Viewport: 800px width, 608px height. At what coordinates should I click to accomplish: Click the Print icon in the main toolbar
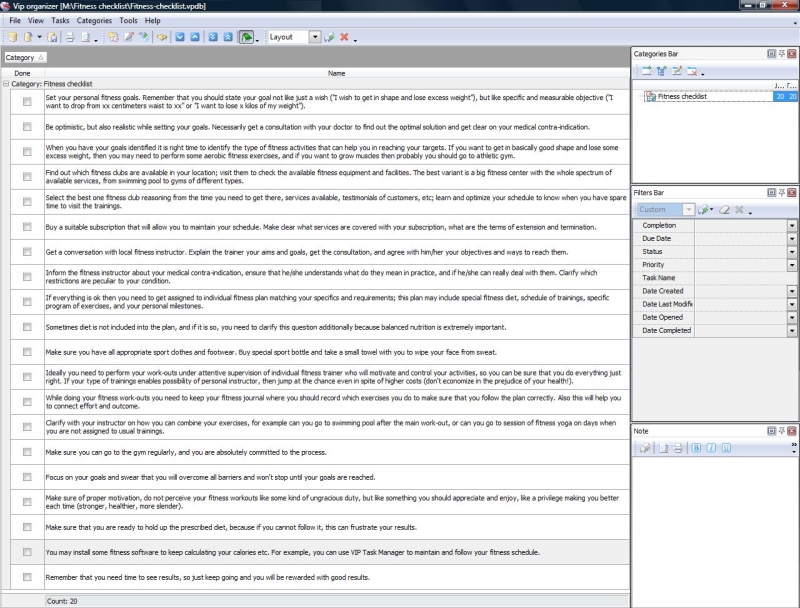pyautogui.click(x=70, y=37)
